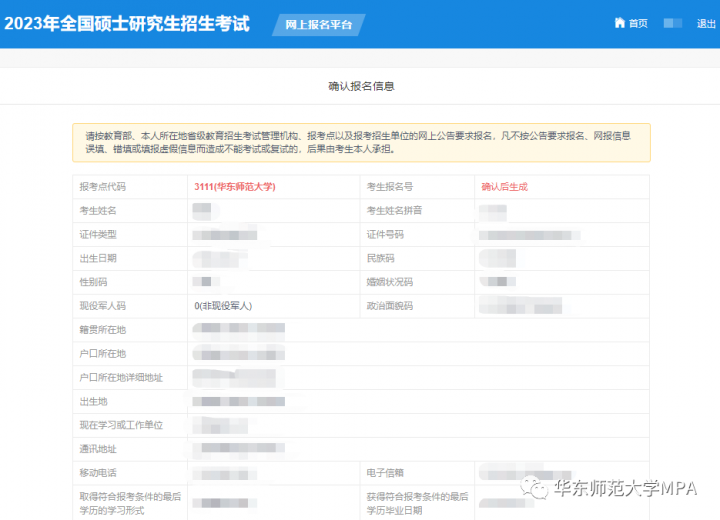Click the 出生日期 label
Viewport: 720px width, 520px height.
click(x=98, y=258)
